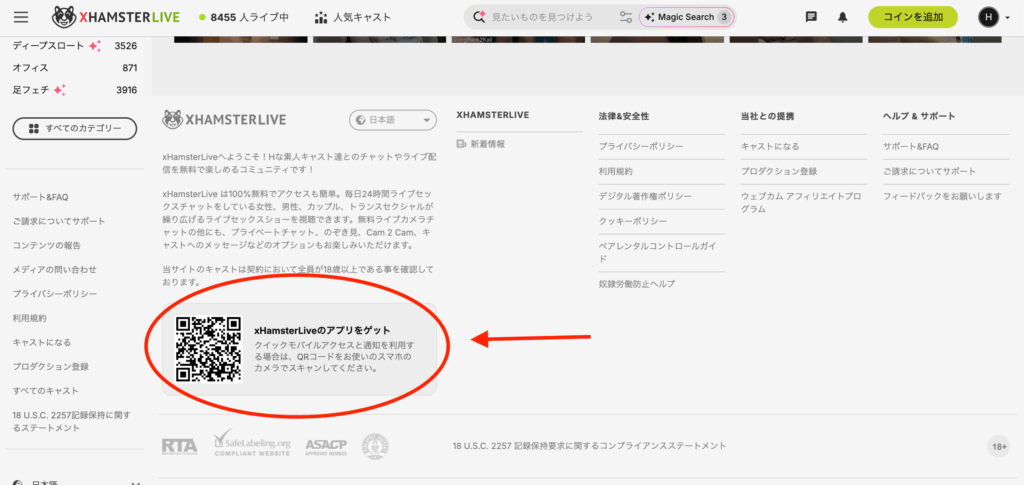Open メディアの問い合わせ link

pos(54,270)
